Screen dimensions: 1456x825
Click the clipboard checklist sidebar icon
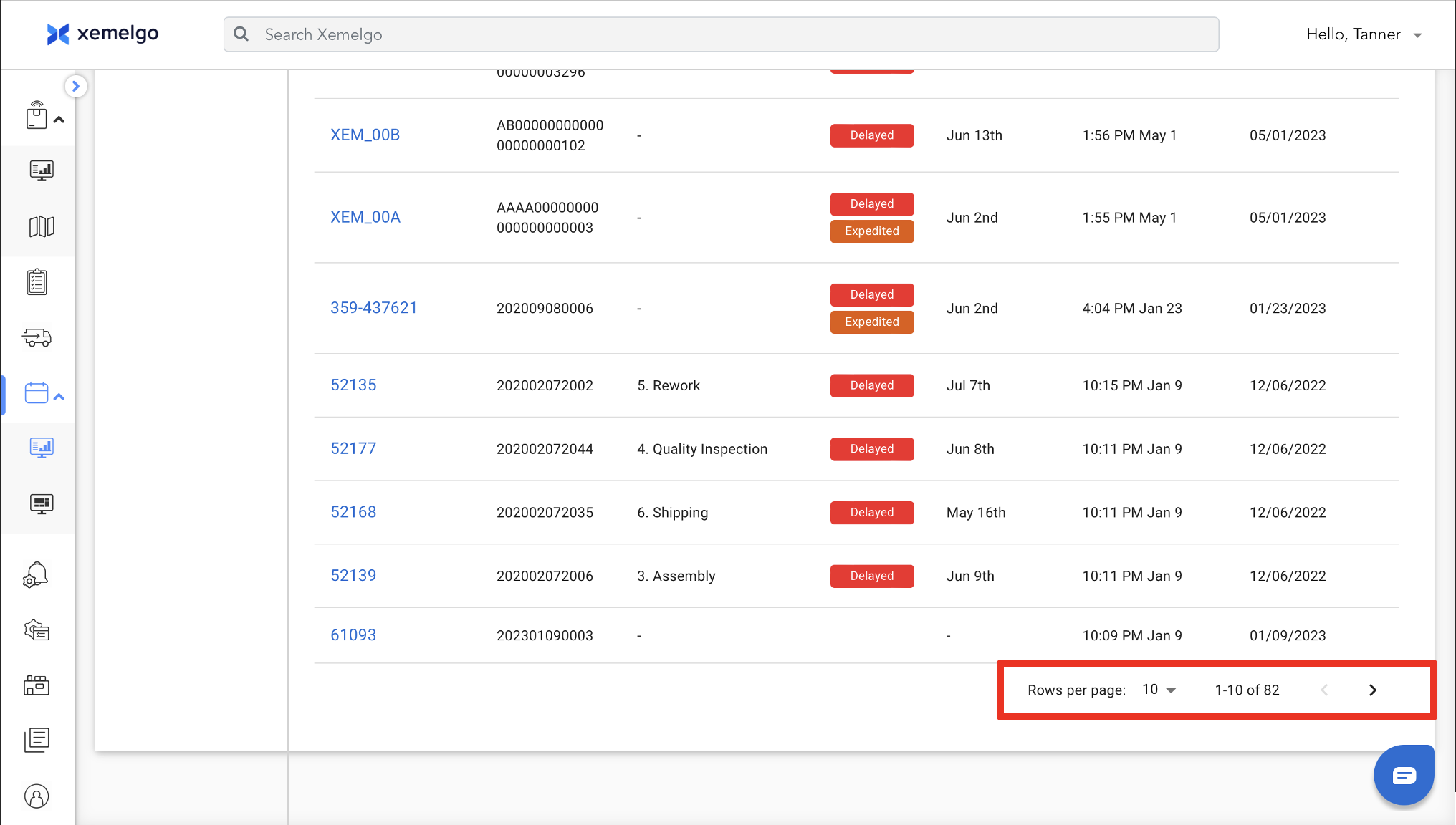(37, 282)
